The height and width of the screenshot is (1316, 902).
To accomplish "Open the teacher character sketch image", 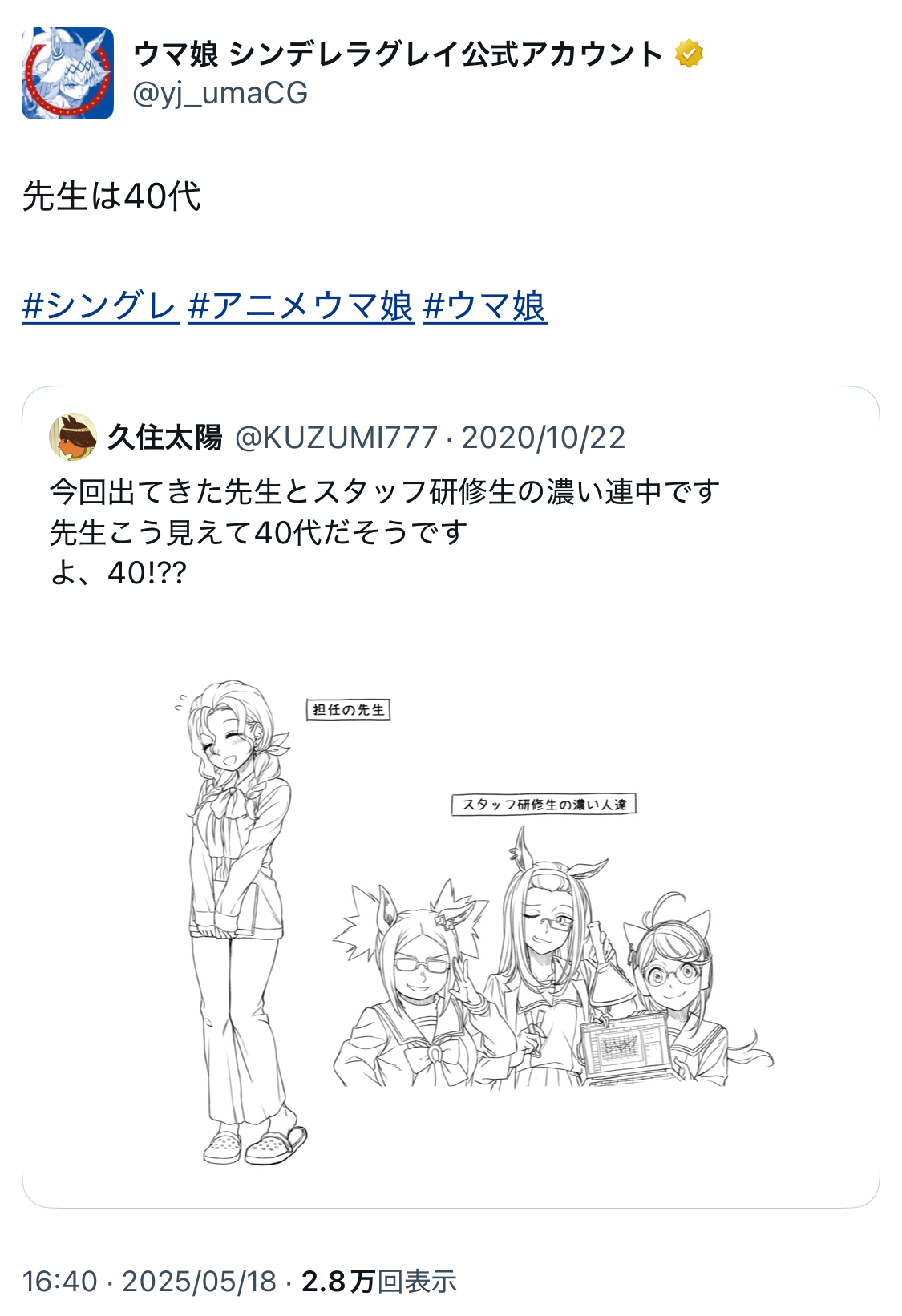I will pyautogui.click(x=241, y=922).
